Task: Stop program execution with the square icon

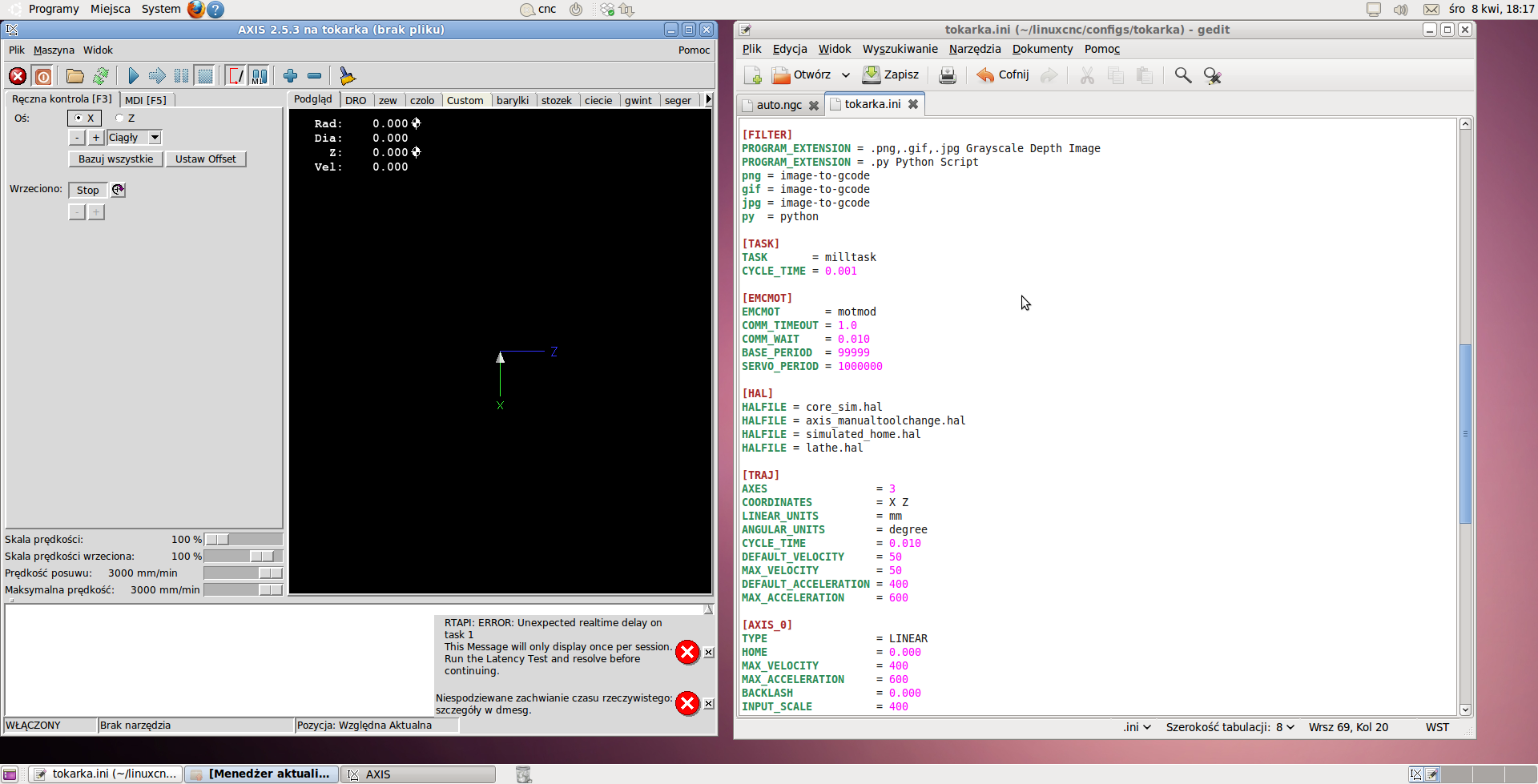Action: click(x=205, y=76)
